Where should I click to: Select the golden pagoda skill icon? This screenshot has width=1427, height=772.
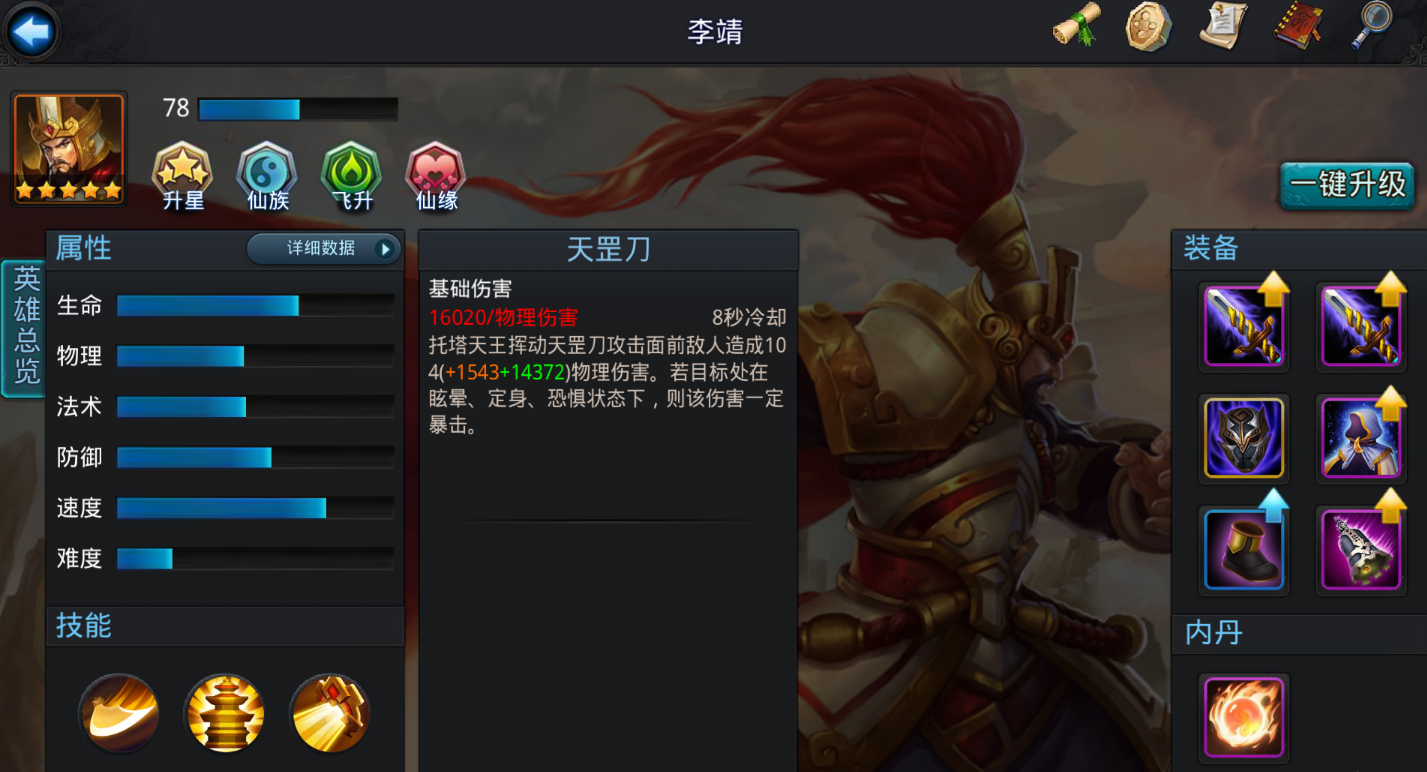224,713
